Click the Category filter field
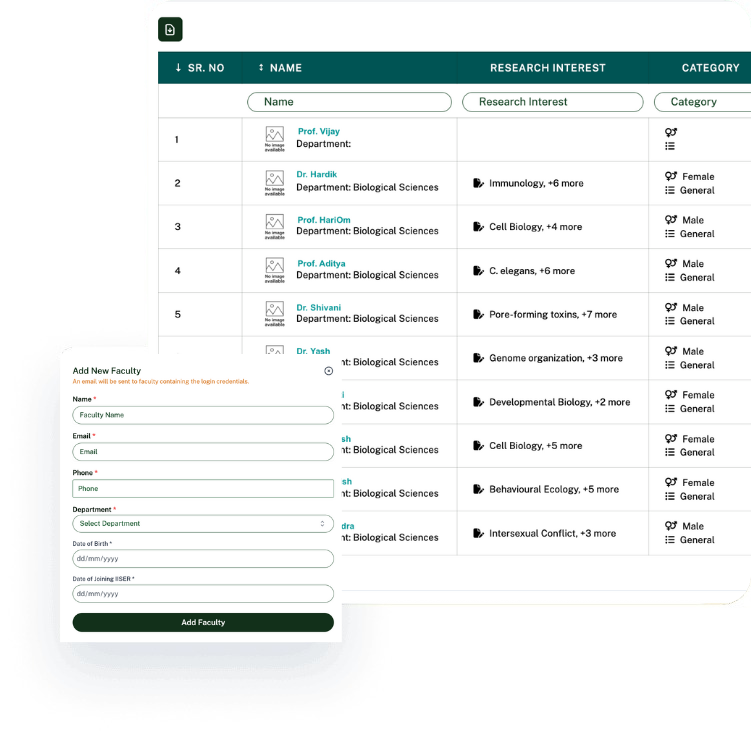This screenshot has height=731, width=751. coord(702,102)
